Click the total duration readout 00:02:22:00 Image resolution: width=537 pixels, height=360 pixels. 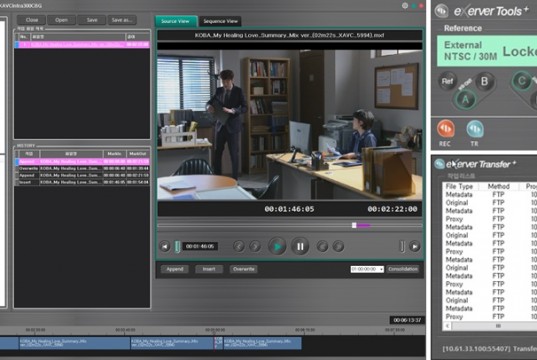point(392,209)
